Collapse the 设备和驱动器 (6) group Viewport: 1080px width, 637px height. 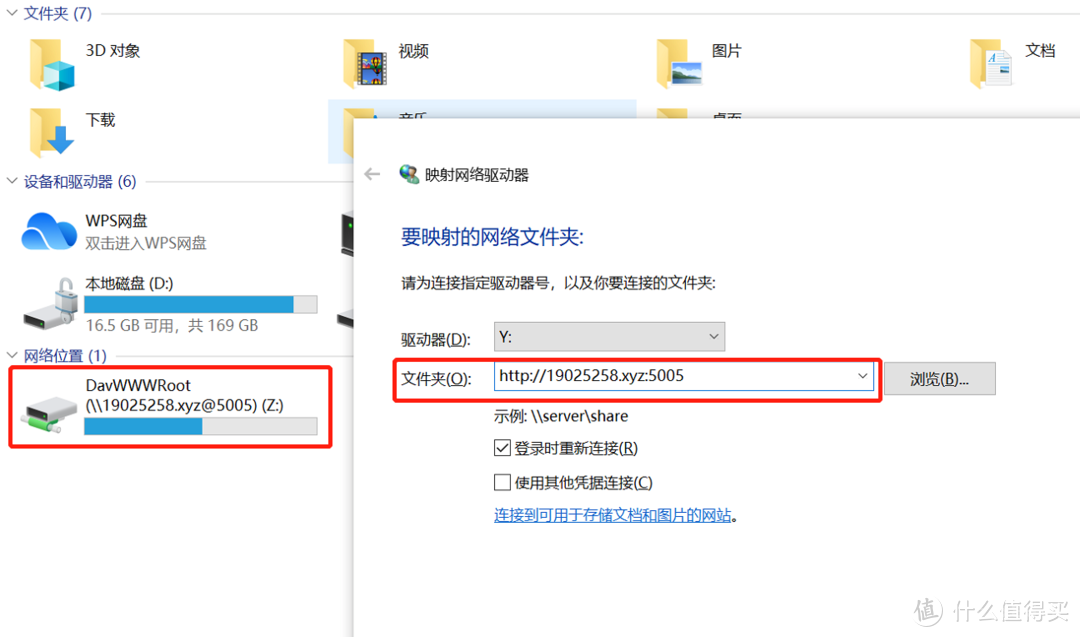coord(12,181)
